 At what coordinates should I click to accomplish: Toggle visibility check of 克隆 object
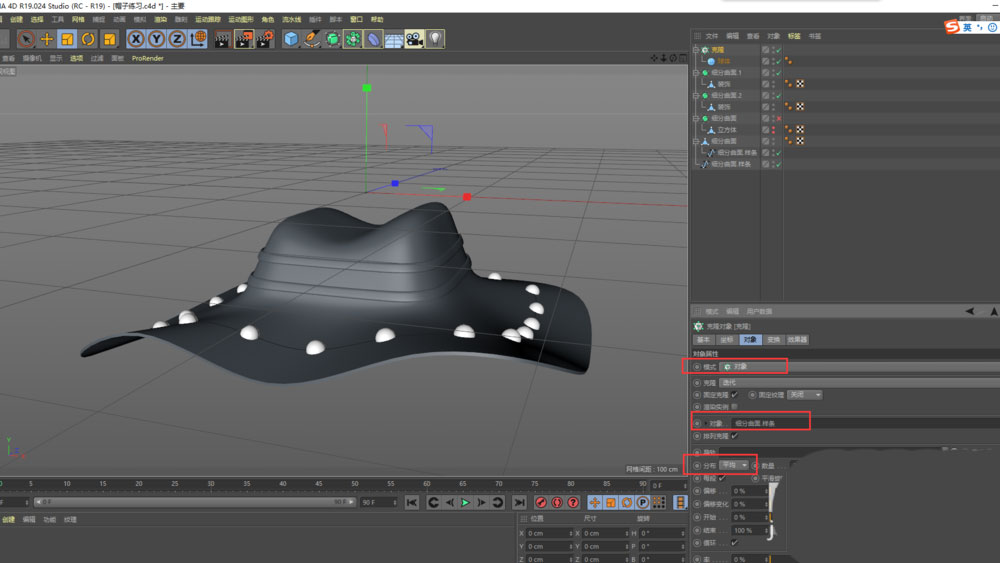click(x=777, y=50)
